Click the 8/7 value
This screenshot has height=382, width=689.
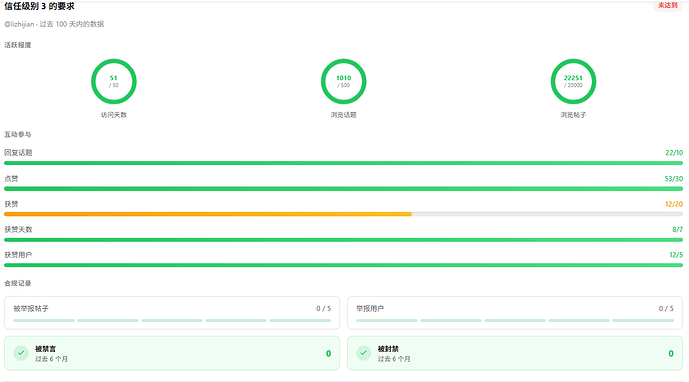pos(678,229)
